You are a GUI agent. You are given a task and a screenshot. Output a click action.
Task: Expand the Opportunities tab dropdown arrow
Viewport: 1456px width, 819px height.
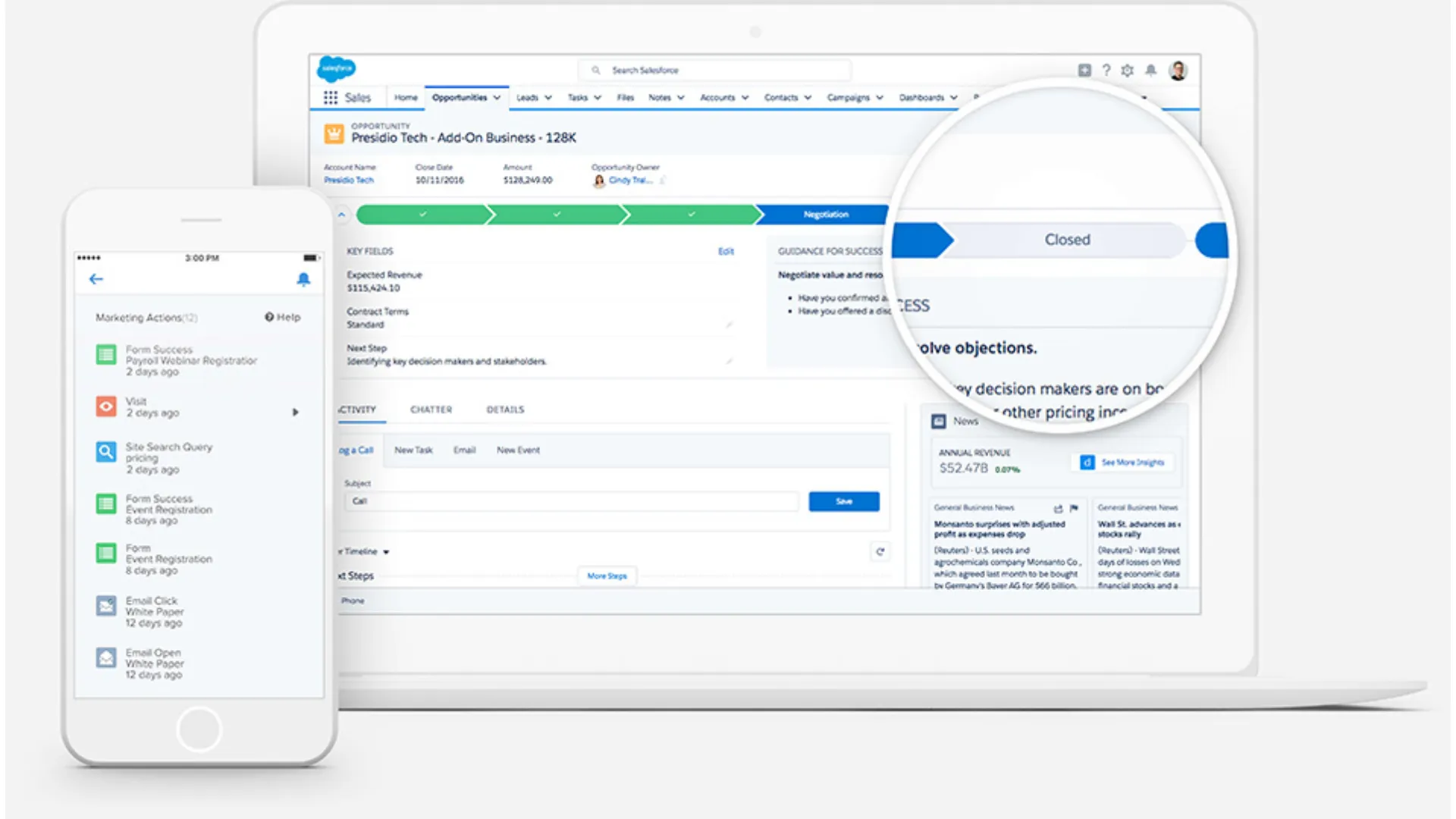[x=497, y=98]
